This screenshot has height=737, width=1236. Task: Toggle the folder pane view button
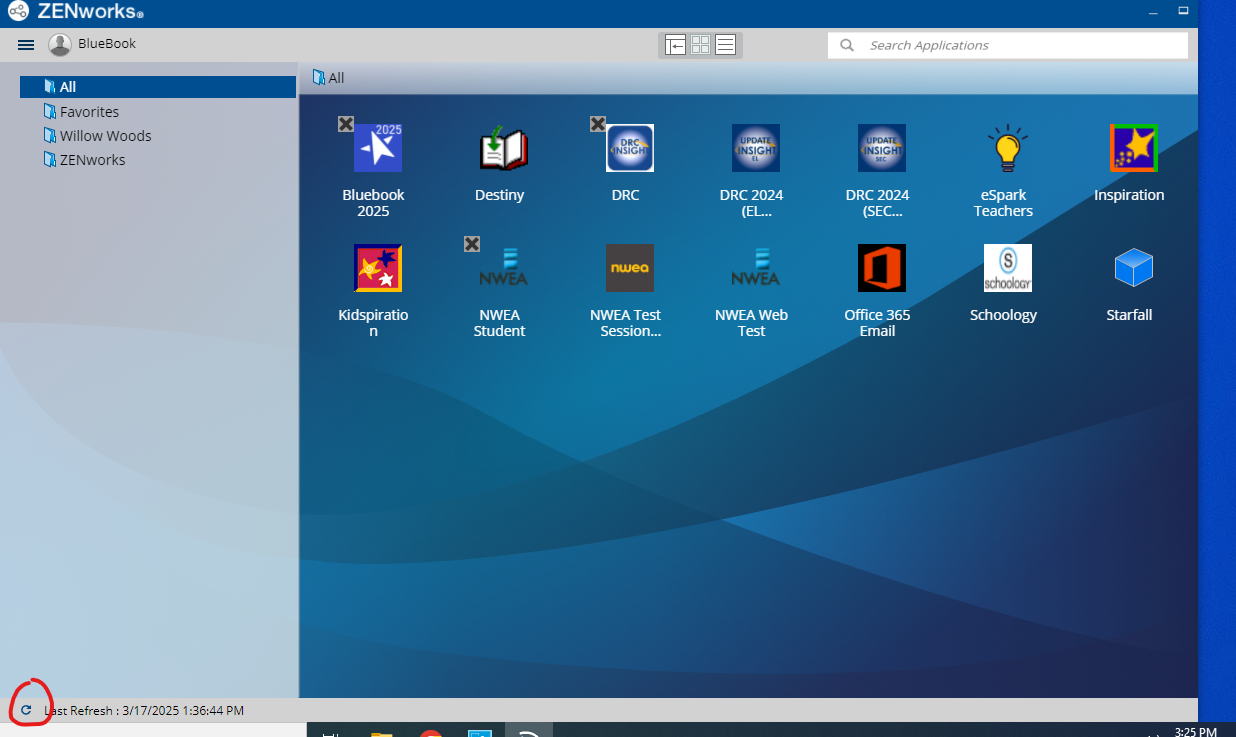pyautogui.click(x=675, y=45)
